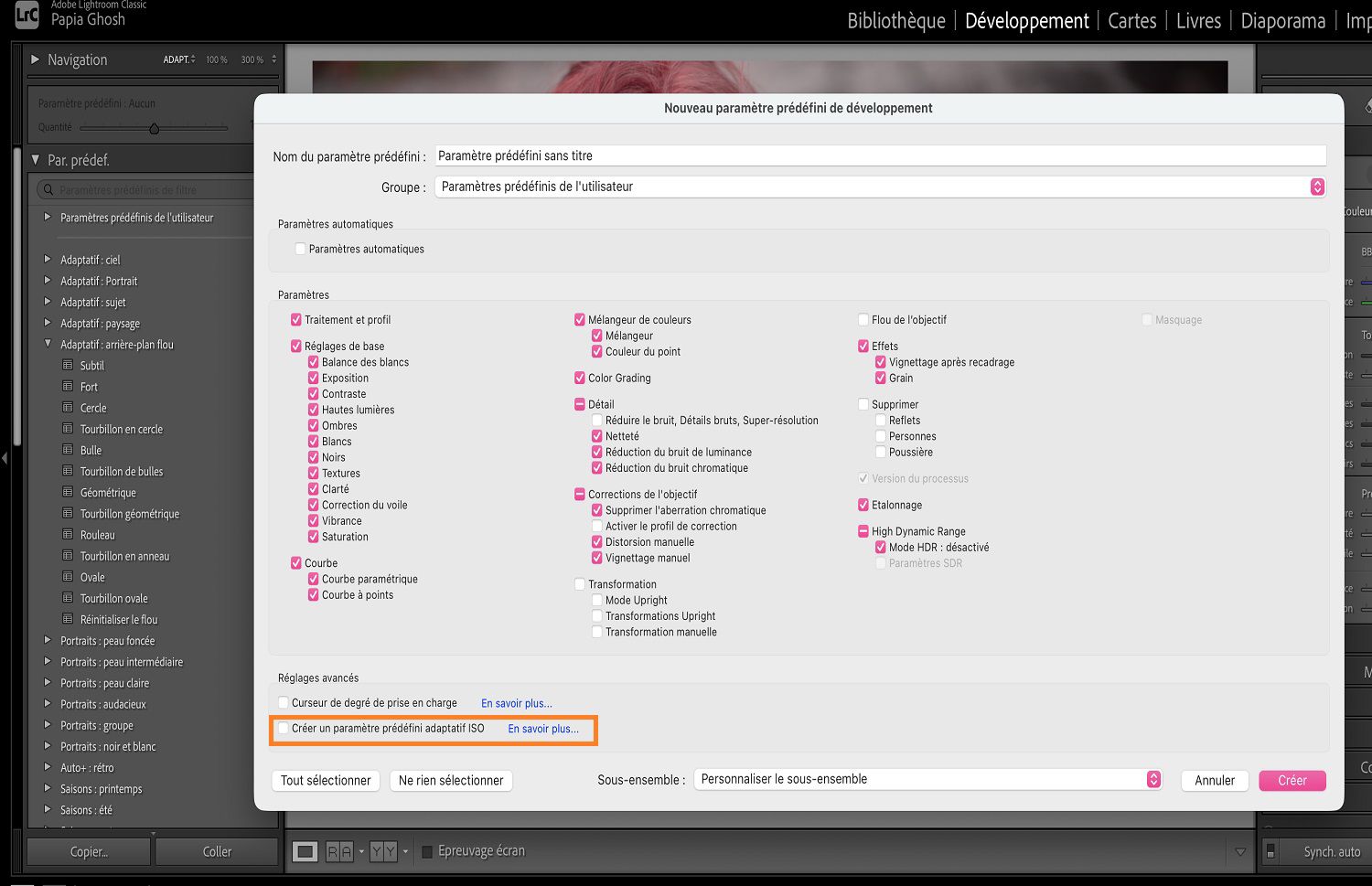The height and width of the screenshot is (886, 1372).
Task: Click the Quantité slider handle
Action: coord(154,128)
